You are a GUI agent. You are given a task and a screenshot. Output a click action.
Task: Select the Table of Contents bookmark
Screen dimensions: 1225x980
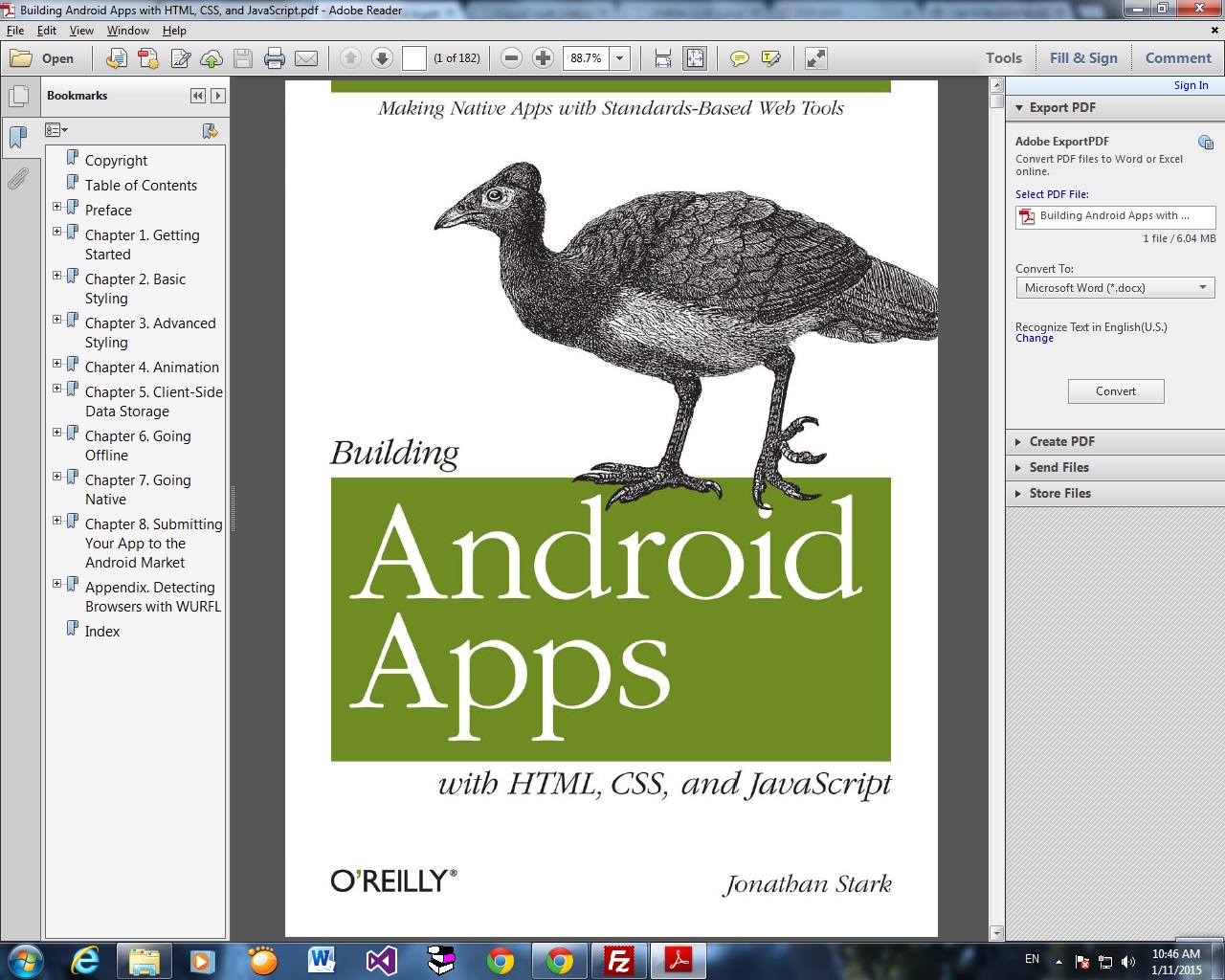click(141, 186)
